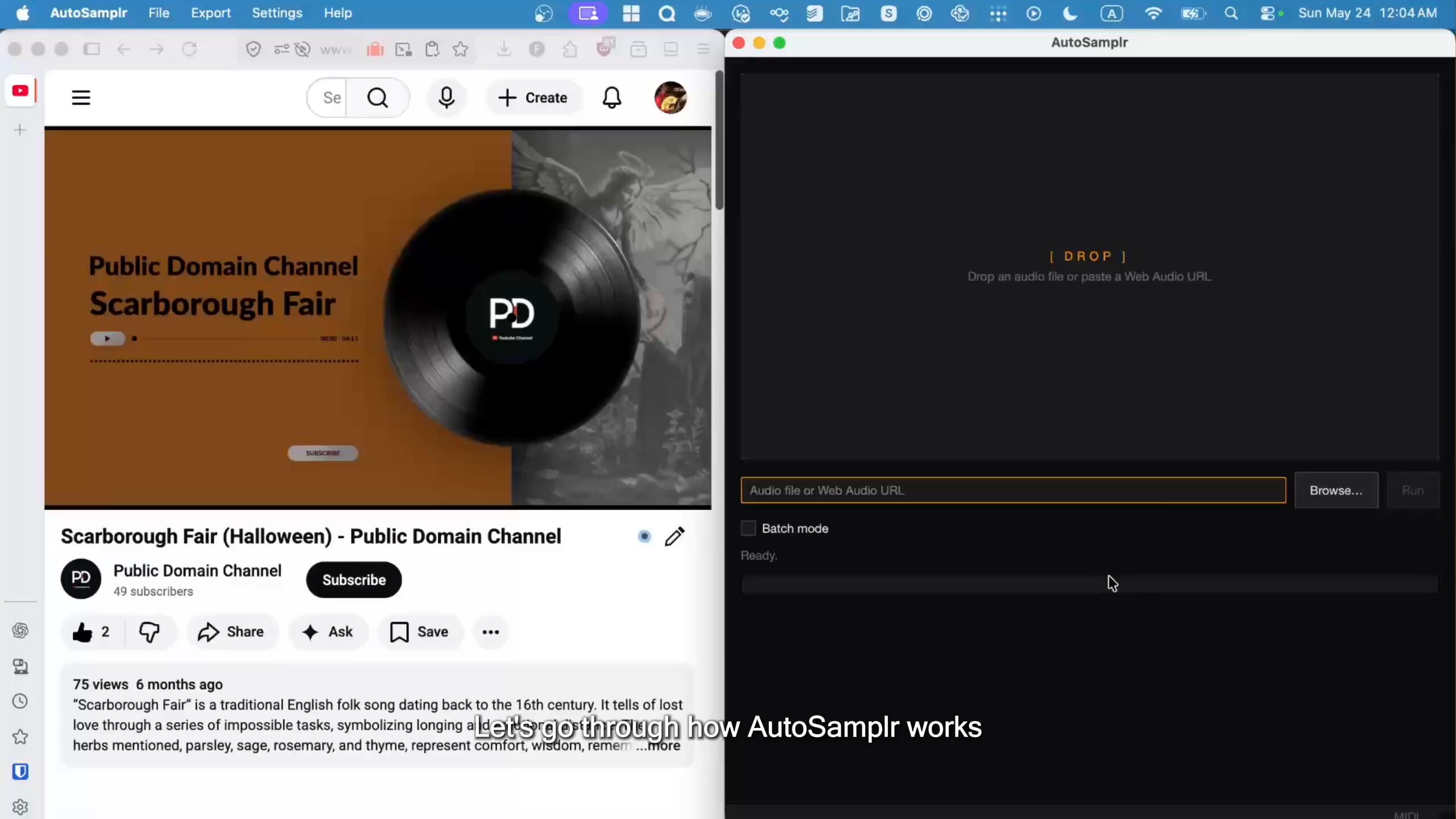Tick the Batch mode checkbox
Image resolution: width=1456 pixels, height=819 pixels.
click(748, 528)
